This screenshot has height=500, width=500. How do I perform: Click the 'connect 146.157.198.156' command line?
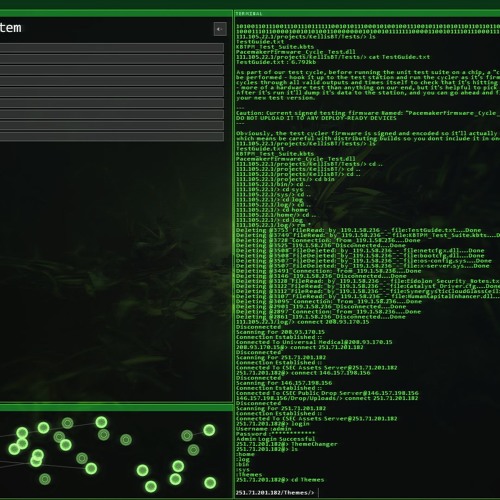pyautogui.click(x=303, y=373)
